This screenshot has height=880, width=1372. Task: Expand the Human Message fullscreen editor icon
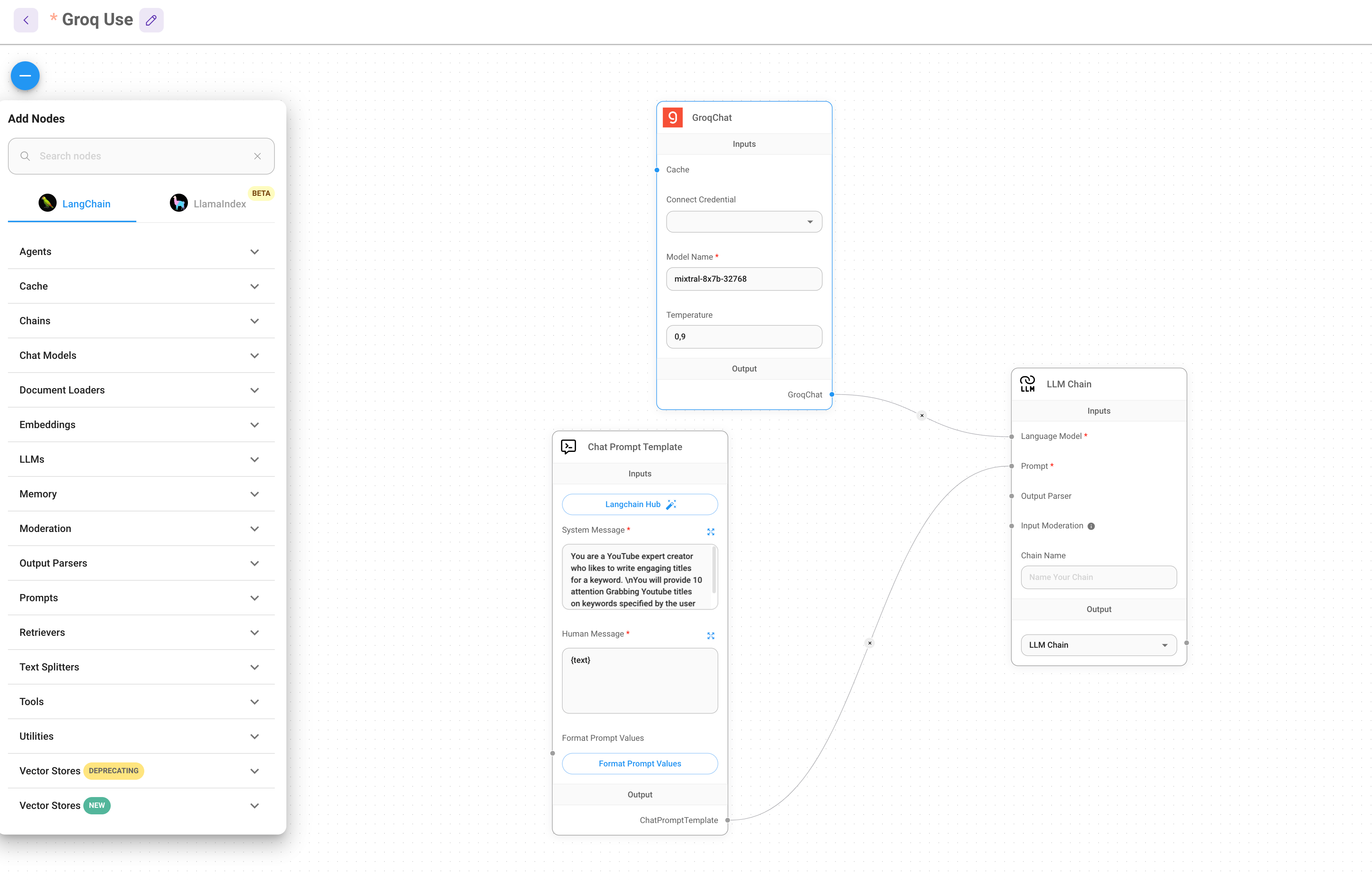point(711,635)
